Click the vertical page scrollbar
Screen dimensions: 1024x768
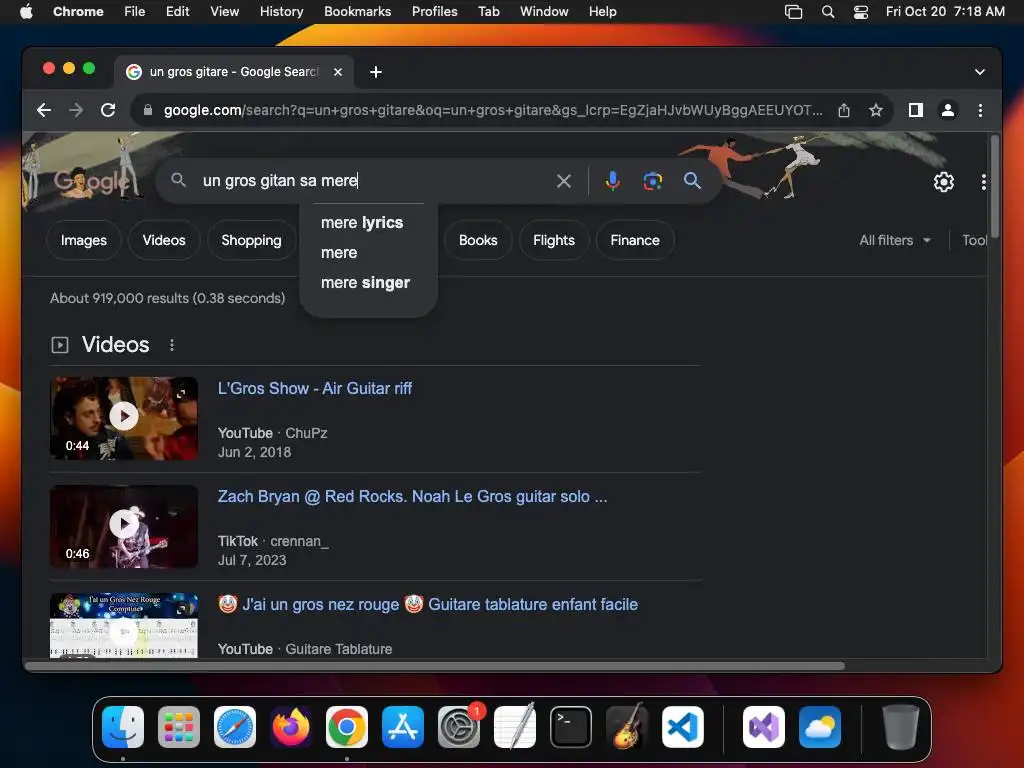(x=994, y=186)
